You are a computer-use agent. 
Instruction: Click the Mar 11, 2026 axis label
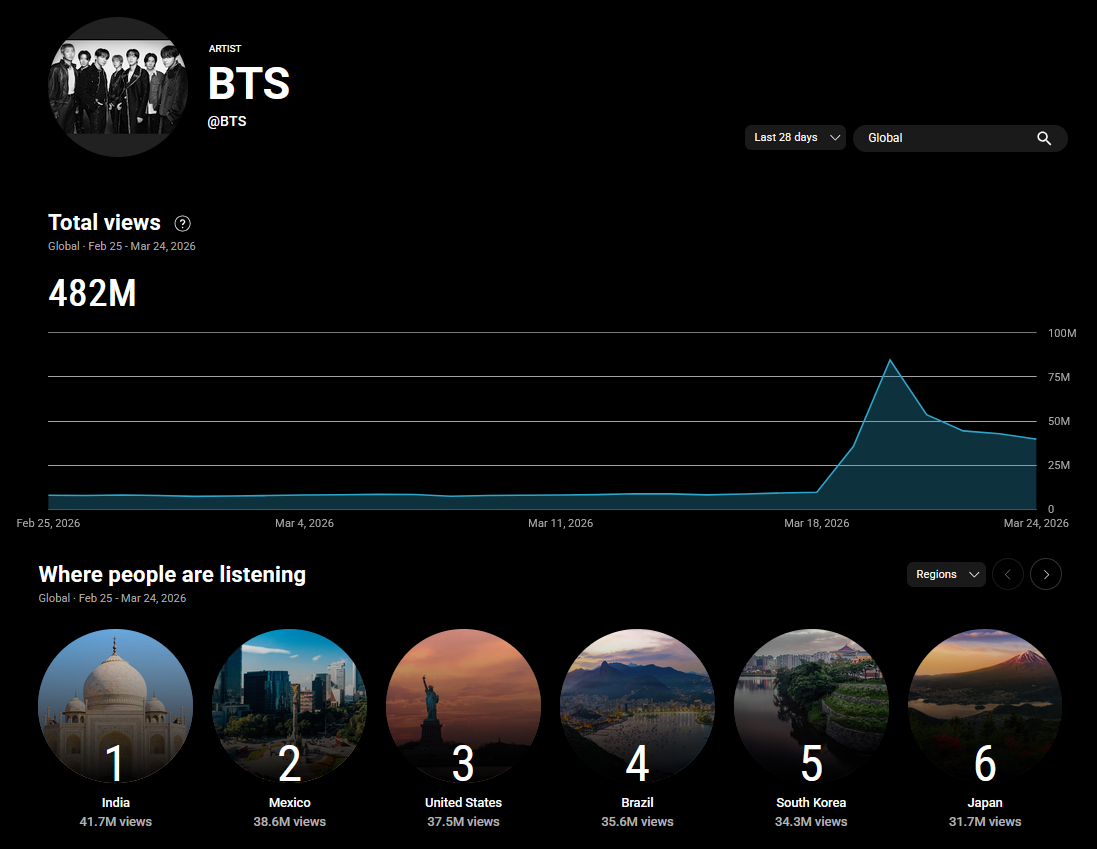click(x=560, y=523)
